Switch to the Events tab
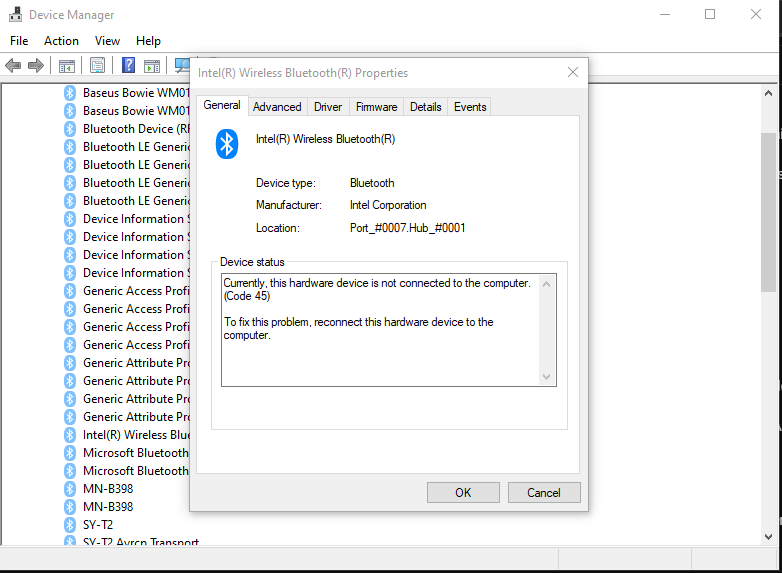782x573 pixels. [x=470, y=107]
